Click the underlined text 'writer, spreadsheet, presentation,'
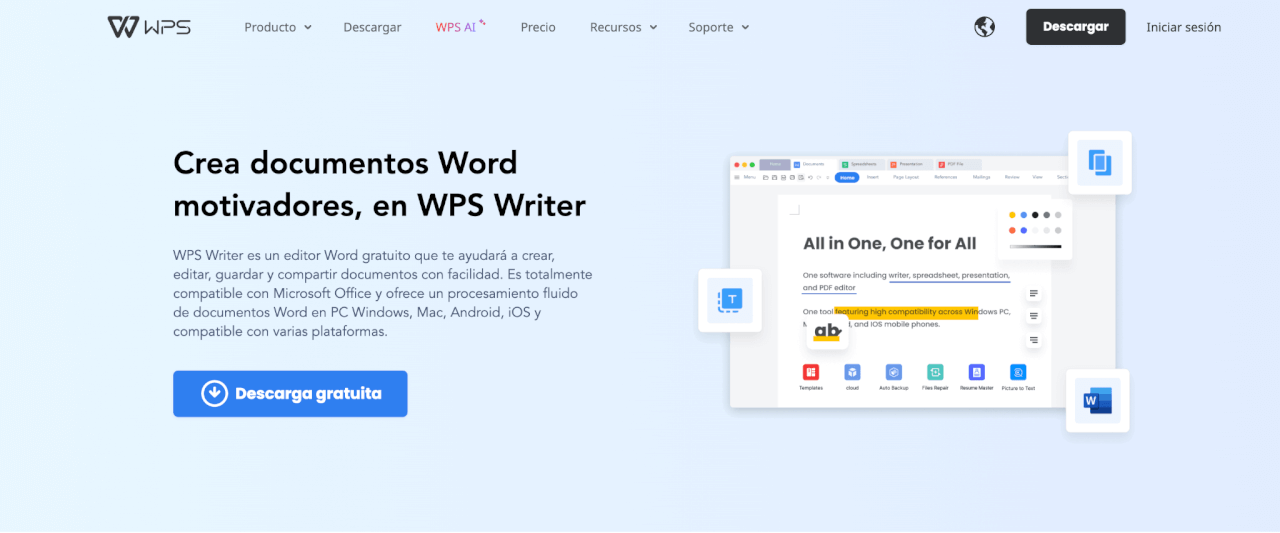 (x=949, y=275)
